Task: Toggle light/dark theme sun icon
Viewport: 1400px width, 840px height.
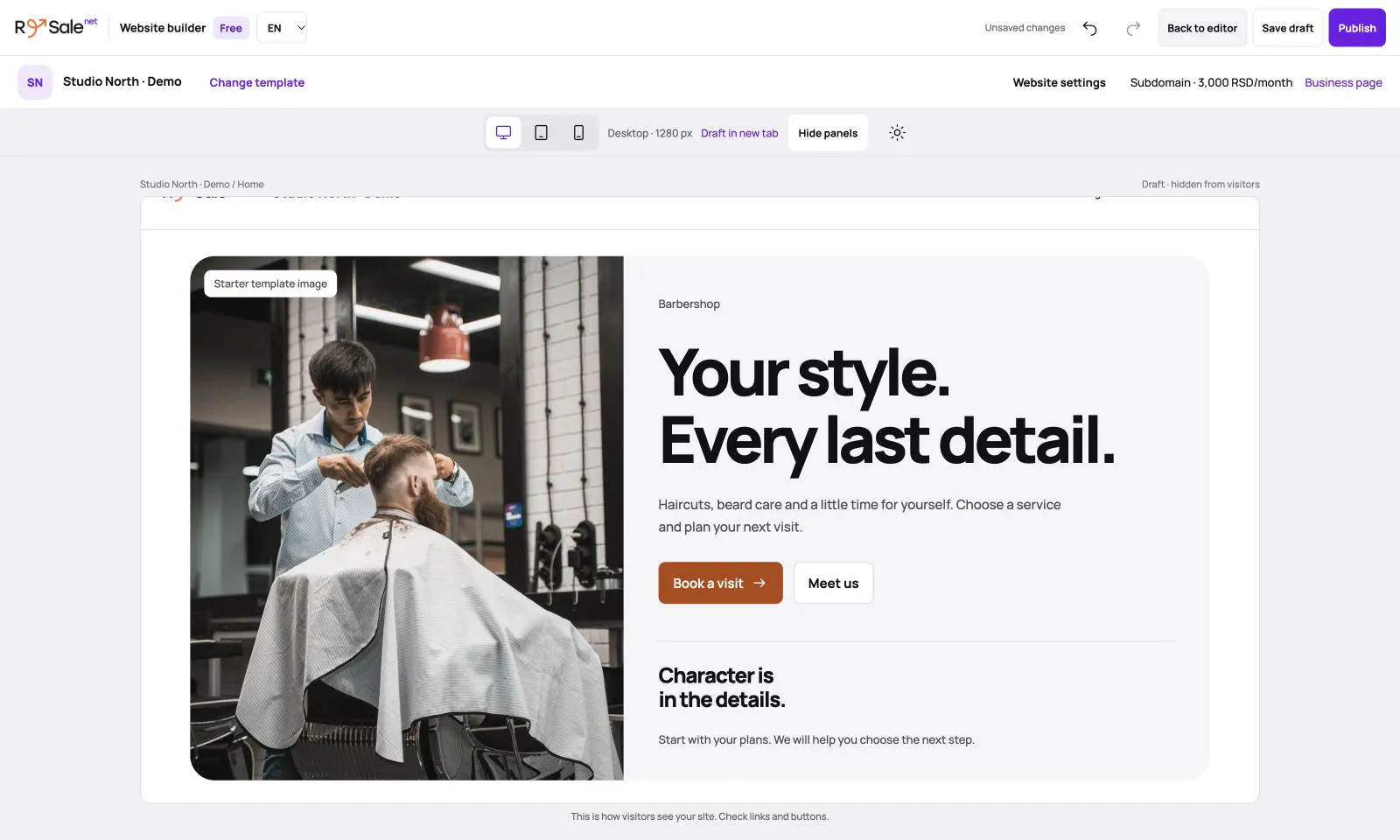Action: click(897, 133)
